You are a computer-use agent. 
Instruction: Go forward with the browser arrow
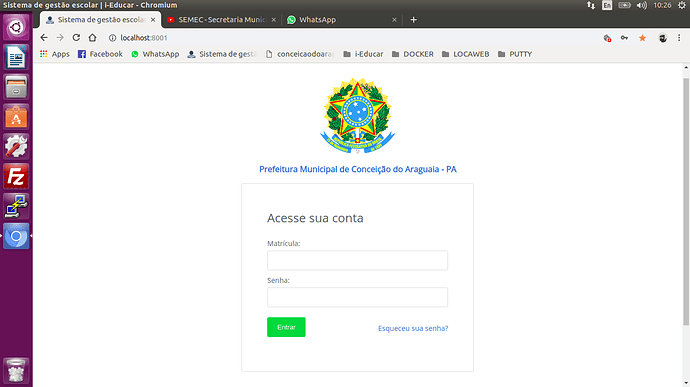60,38
